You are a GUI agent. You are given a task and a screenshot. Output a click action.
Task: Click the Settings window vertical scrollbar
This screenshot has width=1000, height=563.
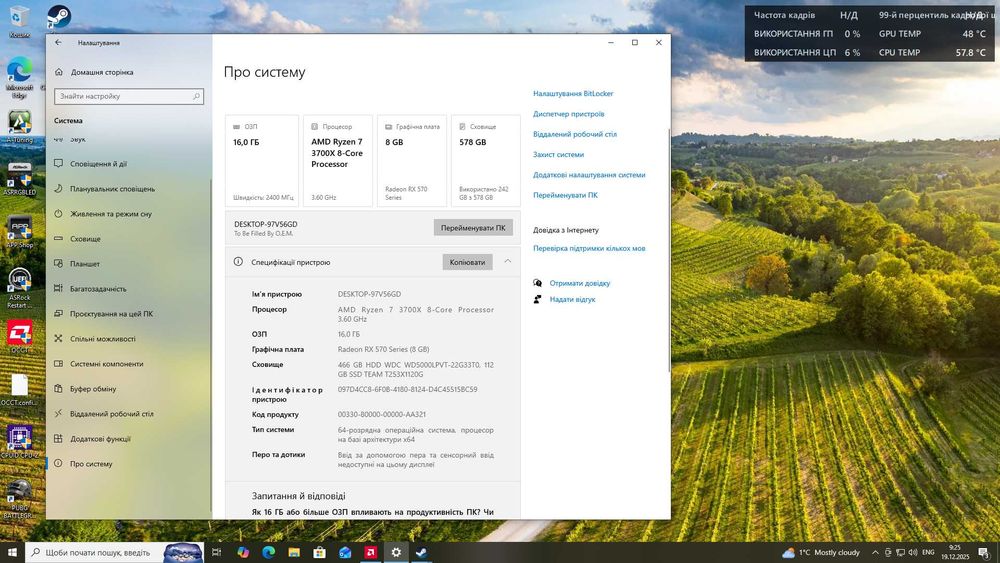coord(668,249)
